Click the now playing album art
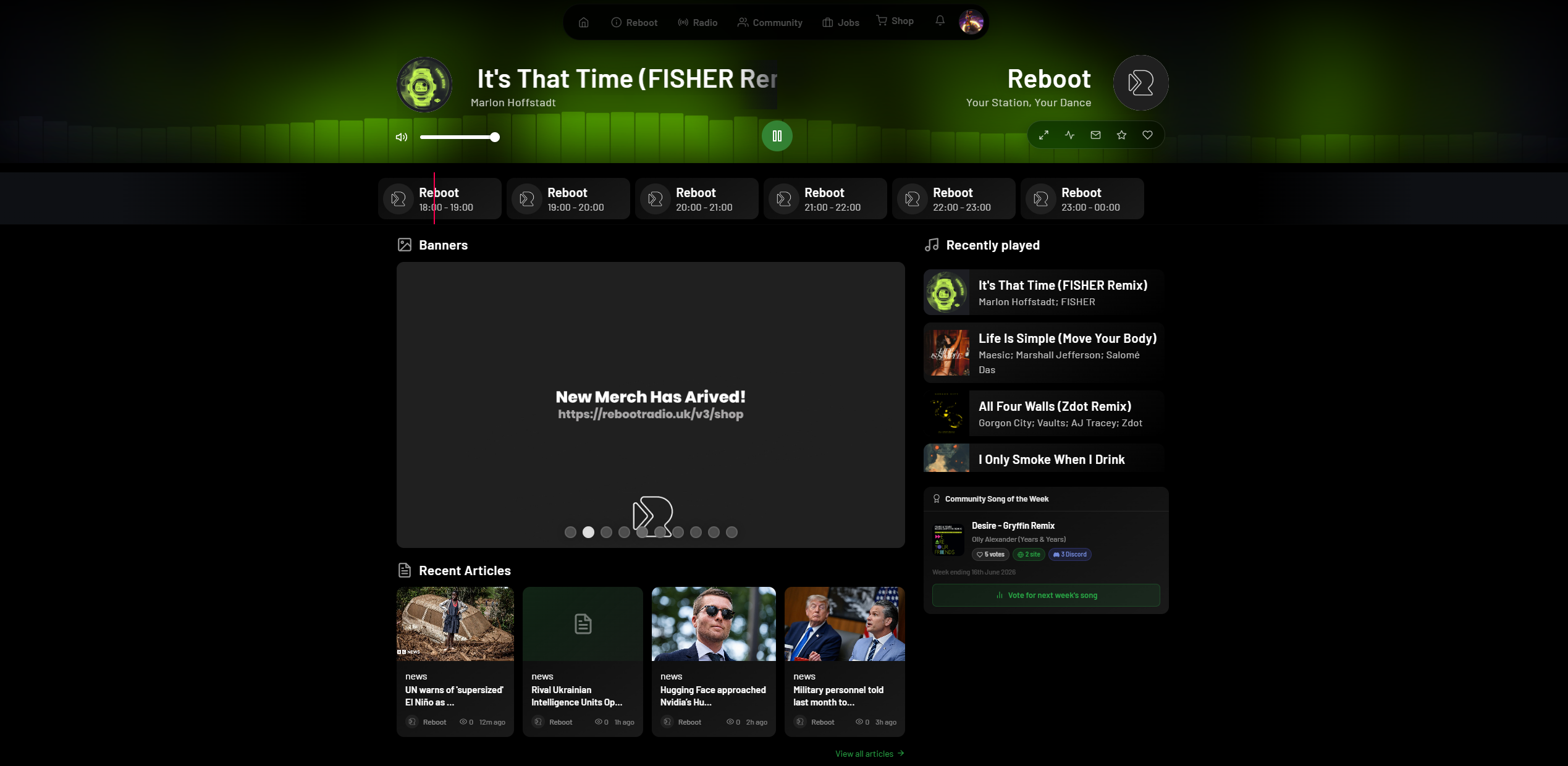This screenshot has height=766, width=1568. coord(424,85)
